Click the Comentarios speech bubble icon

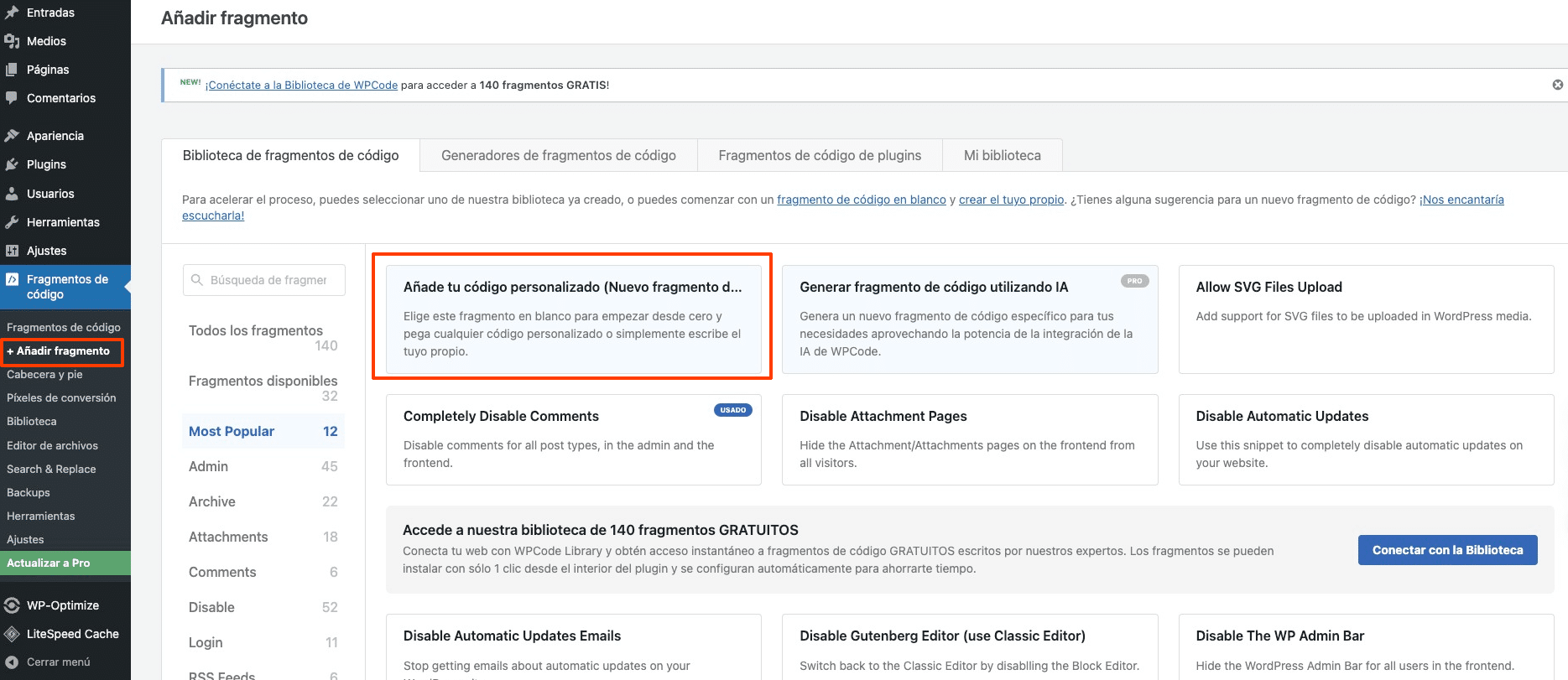pyautogui.click(x=12, y=98)
